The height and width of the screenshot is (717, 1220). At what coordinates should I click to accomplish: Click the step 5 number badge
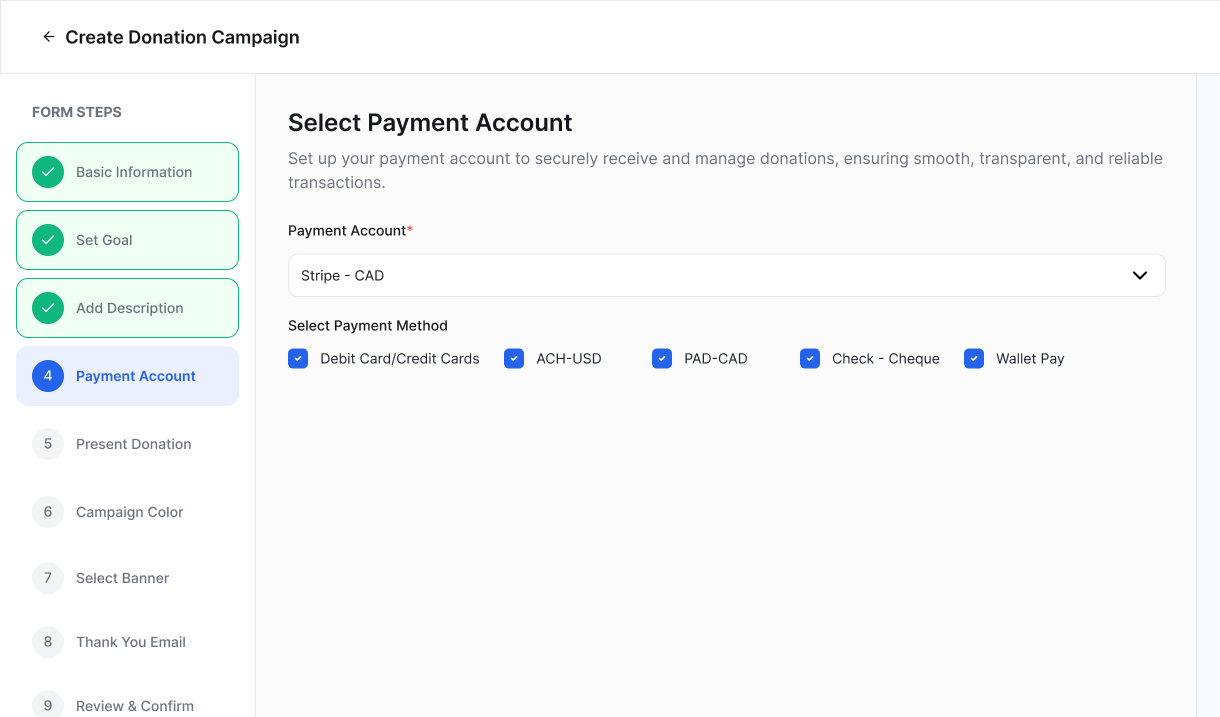click(48, 444)
